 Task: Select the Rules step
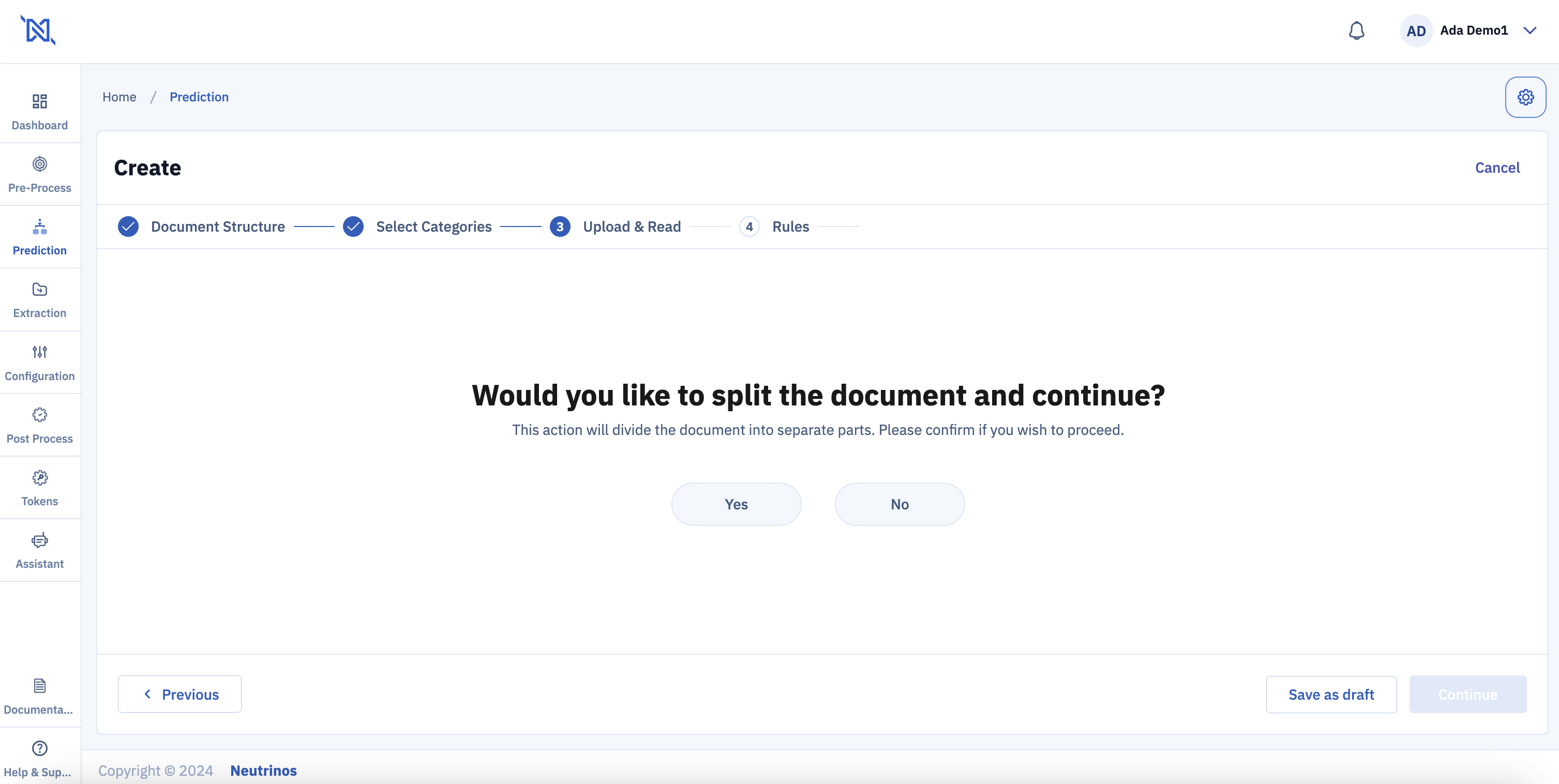(790, 226)
